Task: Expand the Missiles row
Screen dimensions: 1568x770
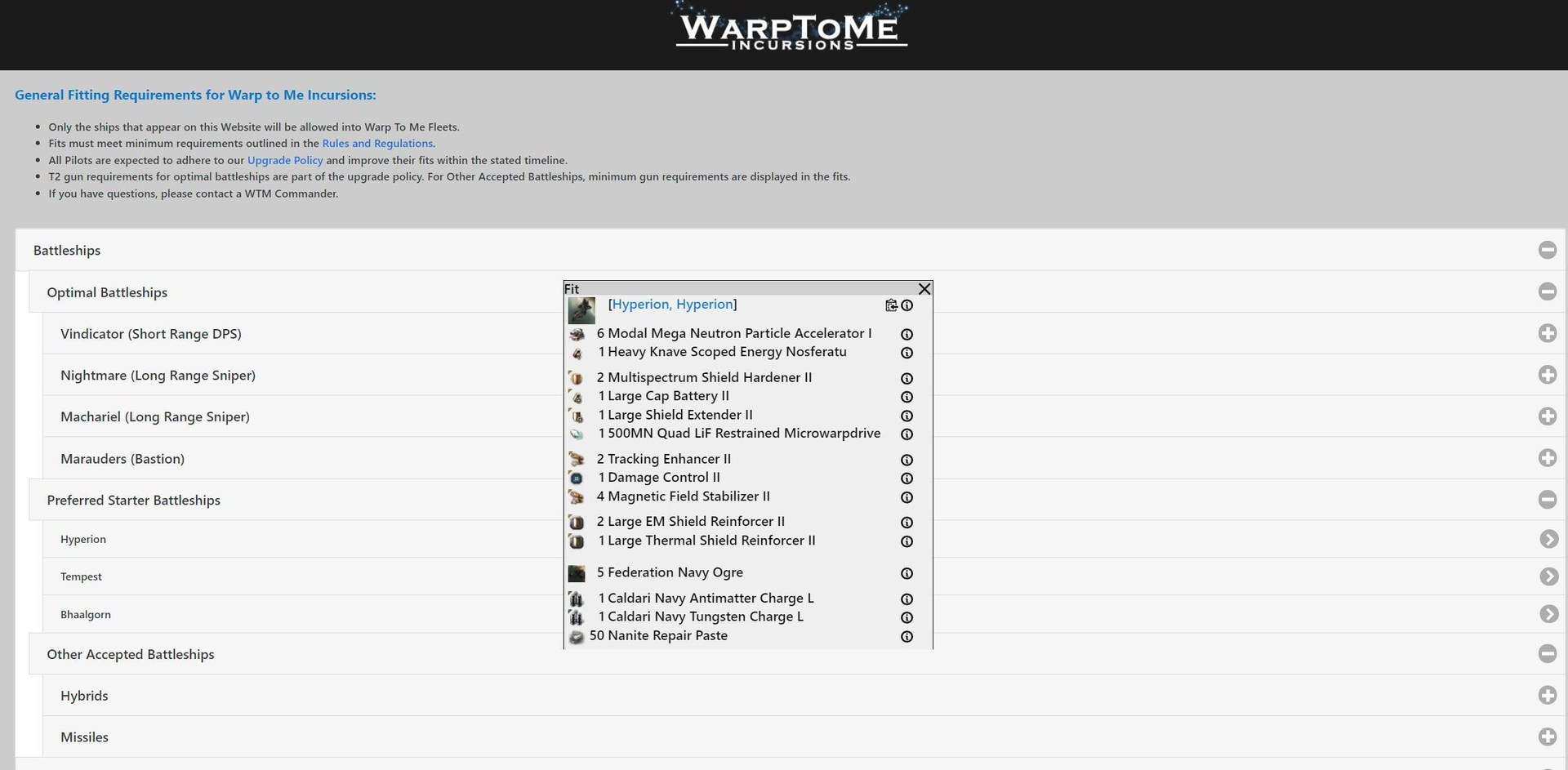Action: tap(1547, 737)
